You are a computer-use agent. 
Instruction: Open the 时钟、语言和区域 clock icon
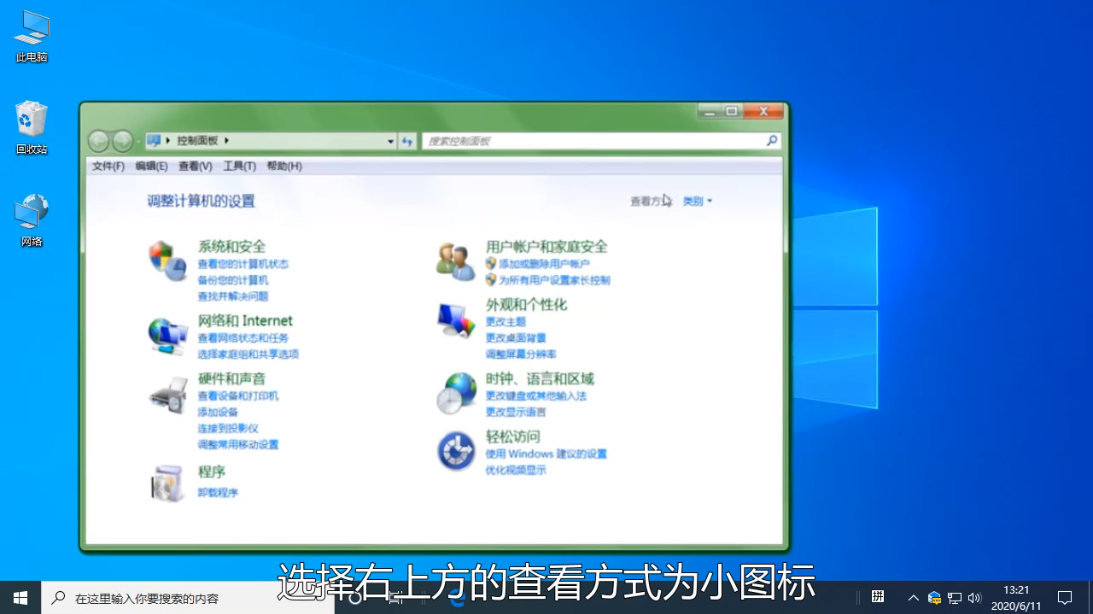pyautogui.click(x=455, y=393)
